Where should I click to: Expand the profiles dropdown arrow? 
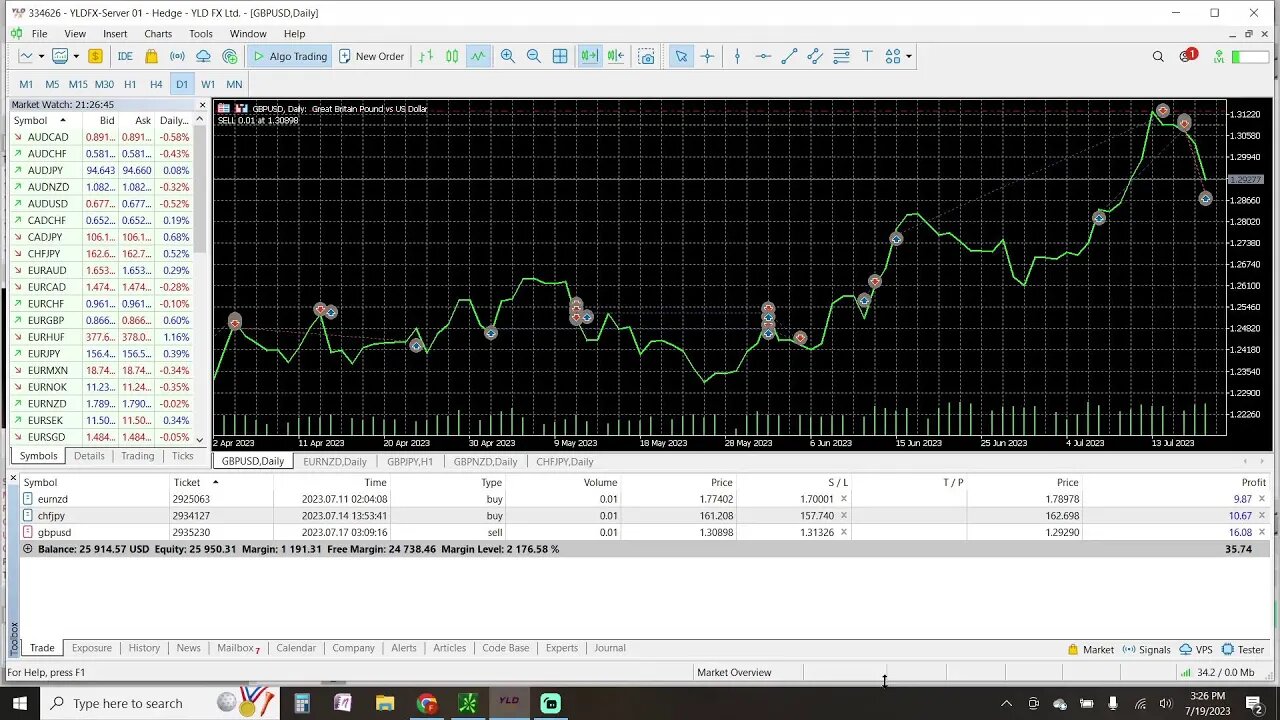(76, 56)
